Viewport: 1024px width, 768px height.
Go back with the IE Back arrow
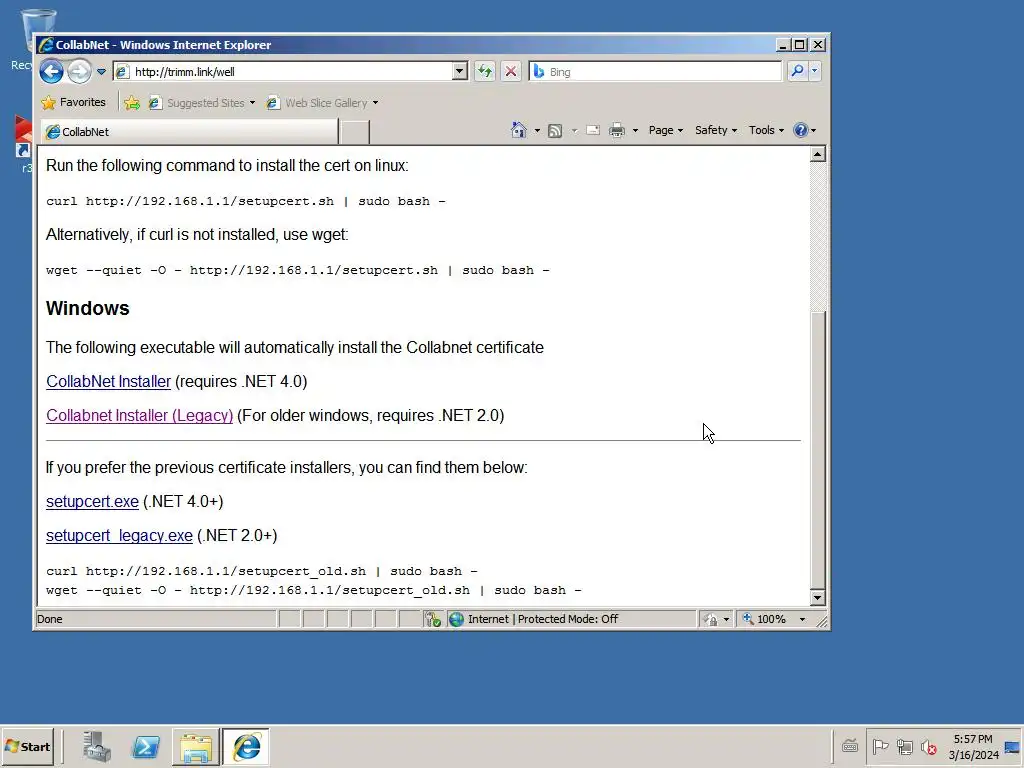click(52, 71)
